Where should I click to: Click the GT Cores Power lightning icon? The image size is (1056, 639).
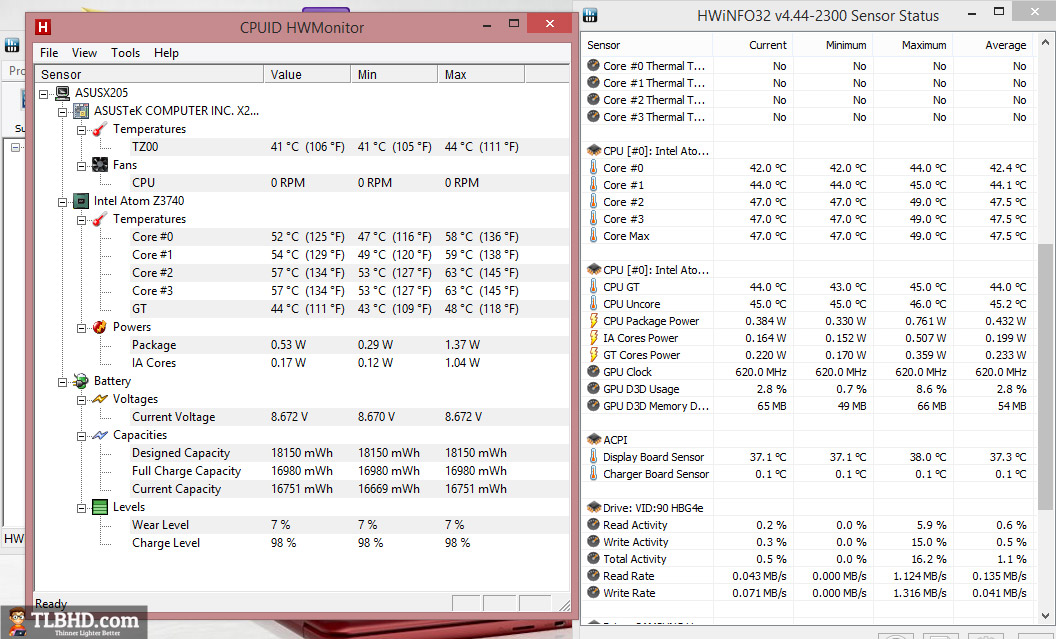[x=593, y=354]
